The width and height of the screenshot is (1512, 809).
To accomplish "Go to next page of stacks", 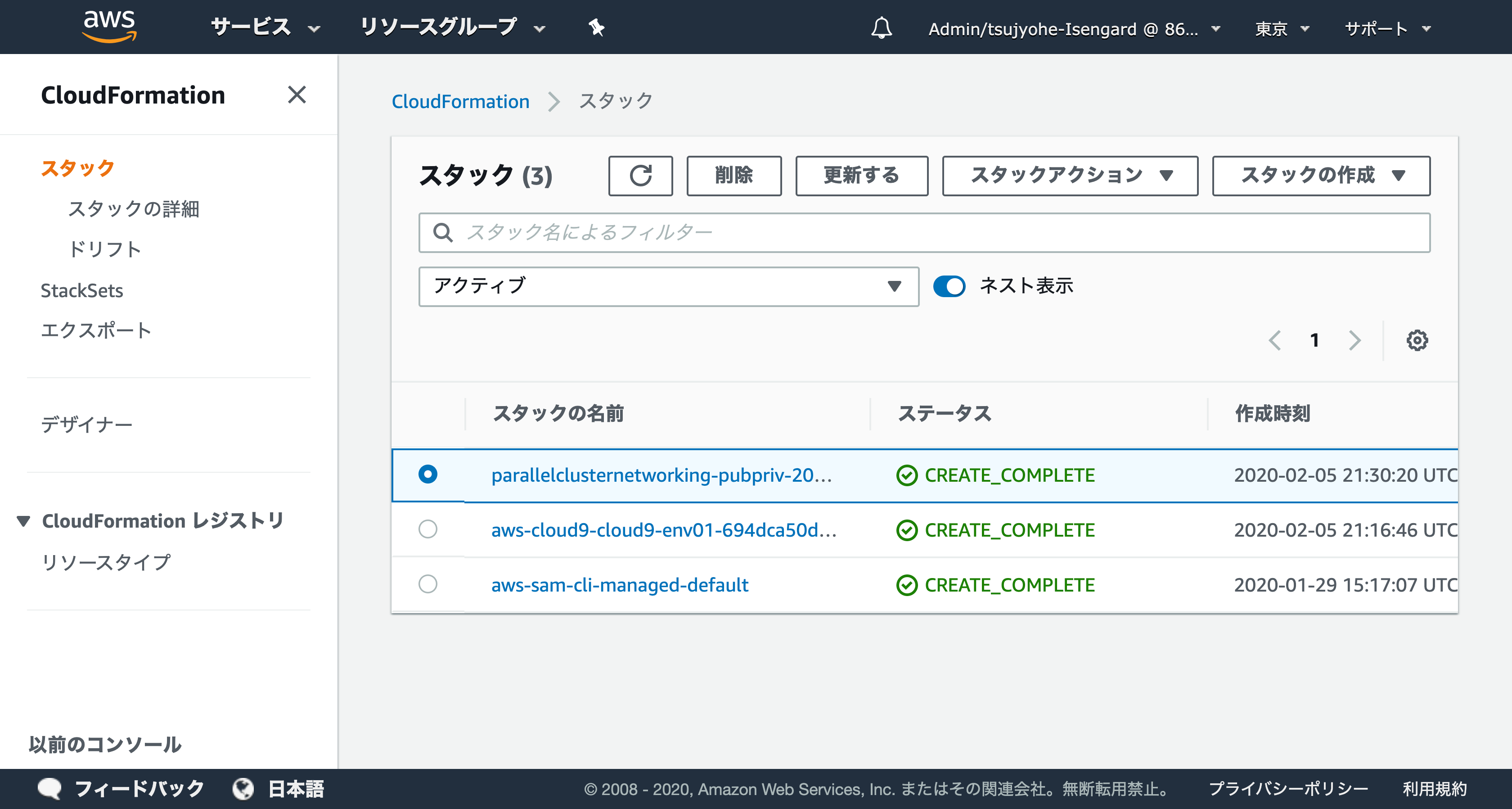I will [1354, 340].
